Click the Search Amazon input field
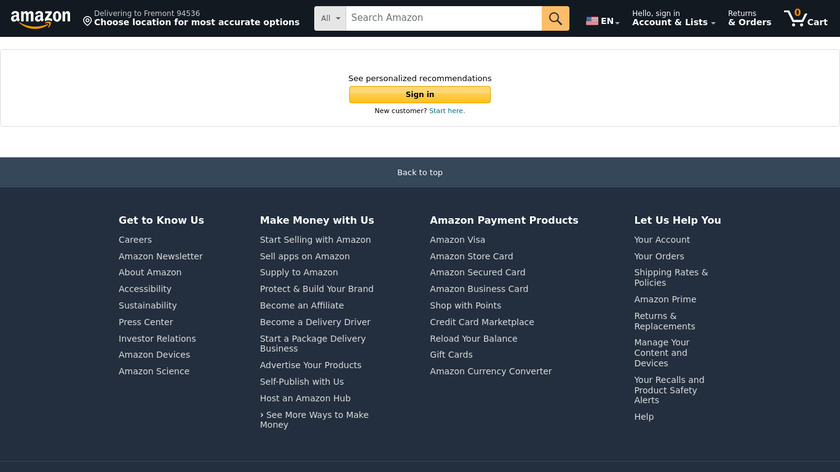 (x=443, y=18)
